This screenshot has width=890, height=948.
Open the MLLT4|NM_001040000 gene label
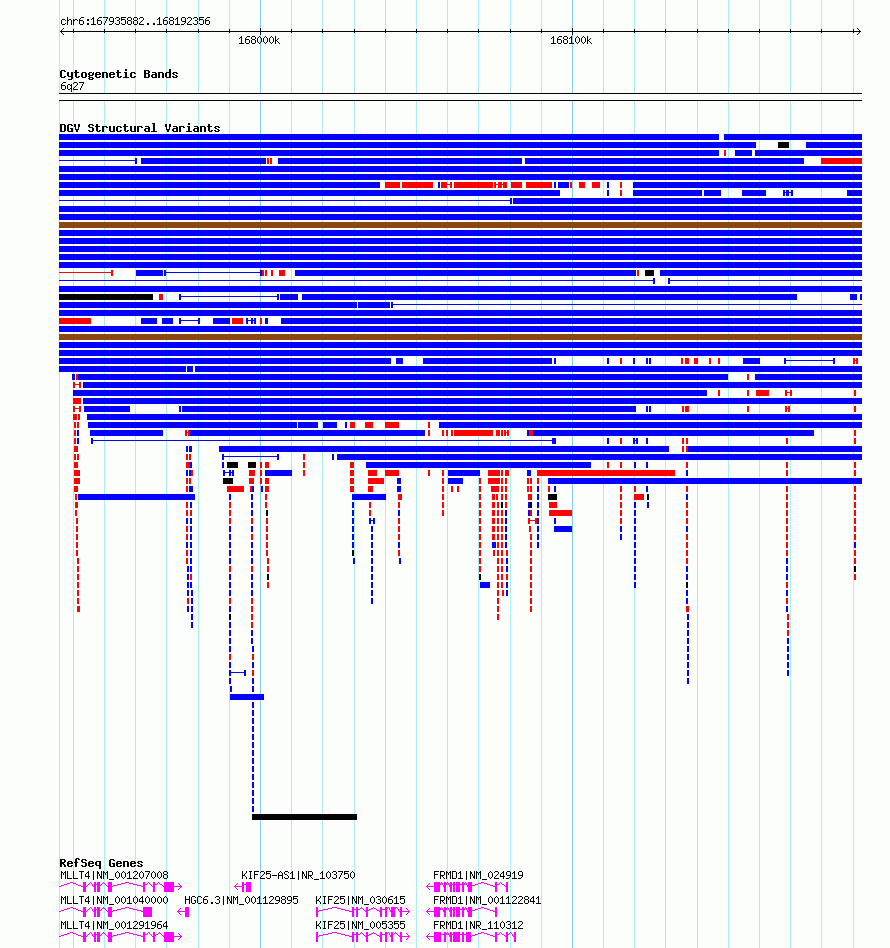[x=114, y=900]
